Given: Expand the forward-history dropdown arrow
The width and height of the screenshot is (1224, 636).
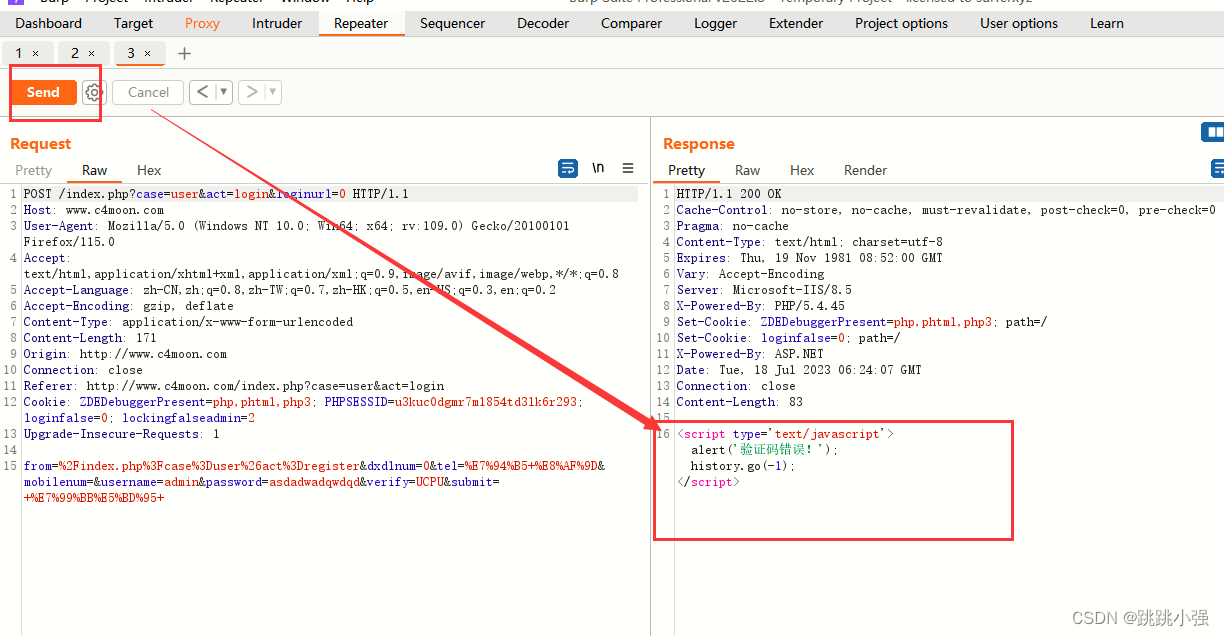Looking at the screenshot, I should pos(272,92).
